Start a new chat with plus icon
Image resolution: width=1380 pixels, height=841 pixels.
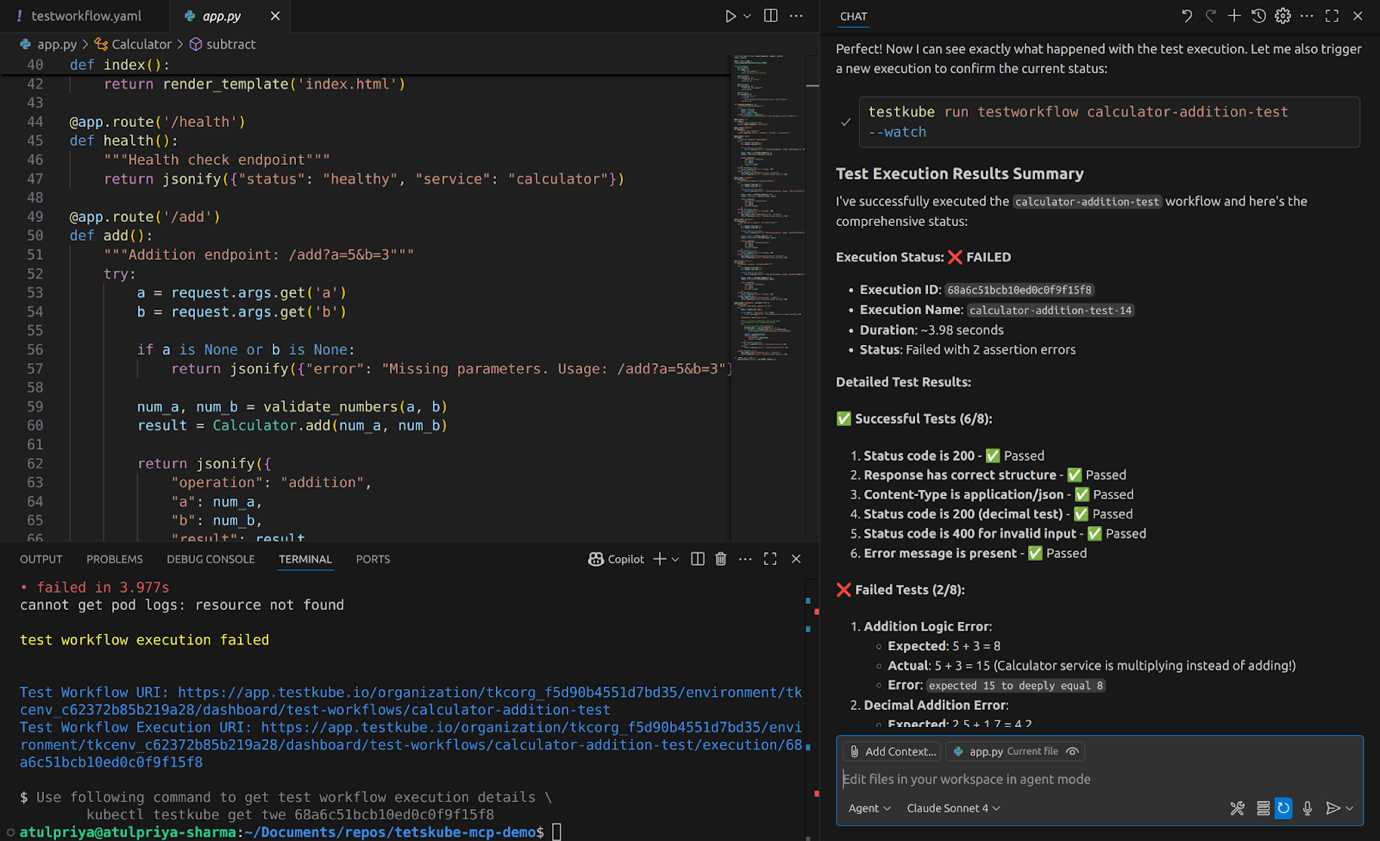1234,16
